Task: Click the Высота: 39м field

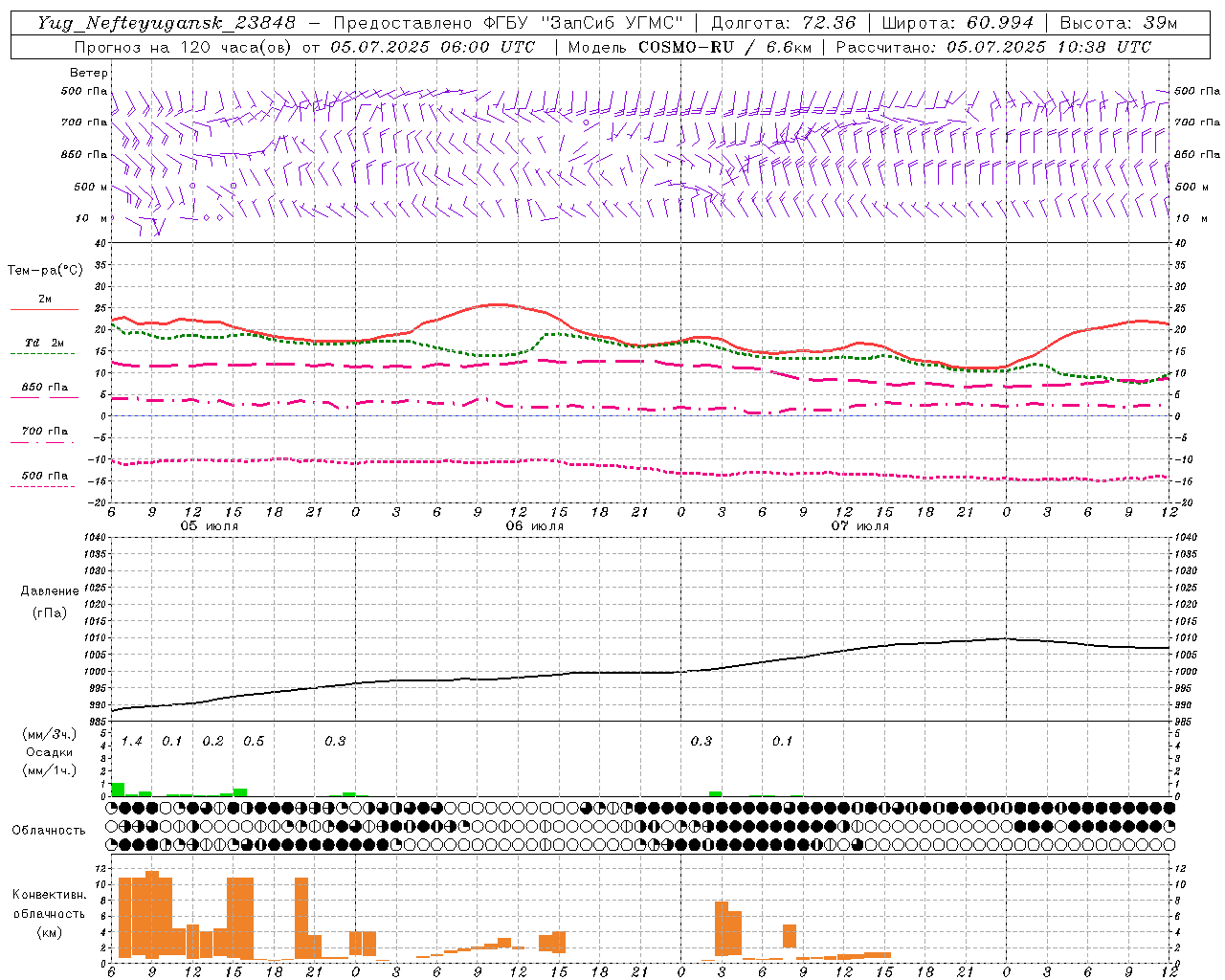Action: [x=1119, y=23]
